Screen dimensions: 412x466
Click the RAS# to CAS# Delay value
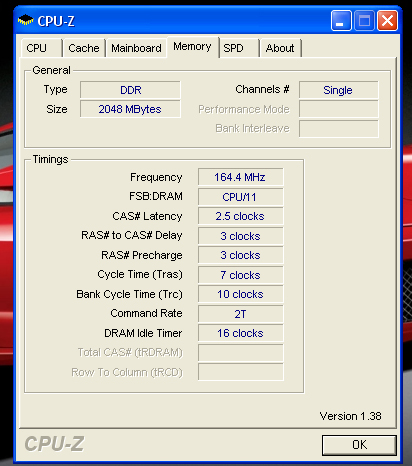coord(240,236)
